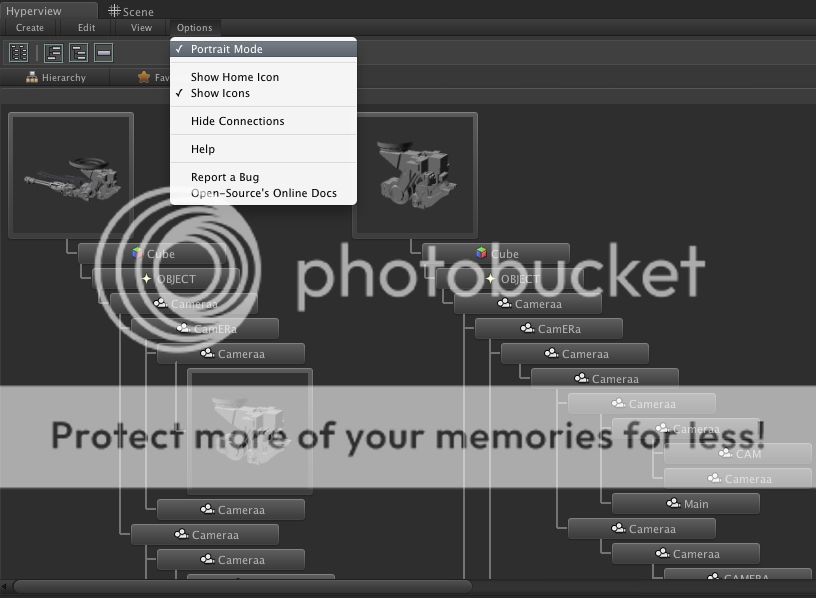Click the thumbnail above the right tree's Cube node
This screenshot has height=598, width=816.
click(415, 175)
